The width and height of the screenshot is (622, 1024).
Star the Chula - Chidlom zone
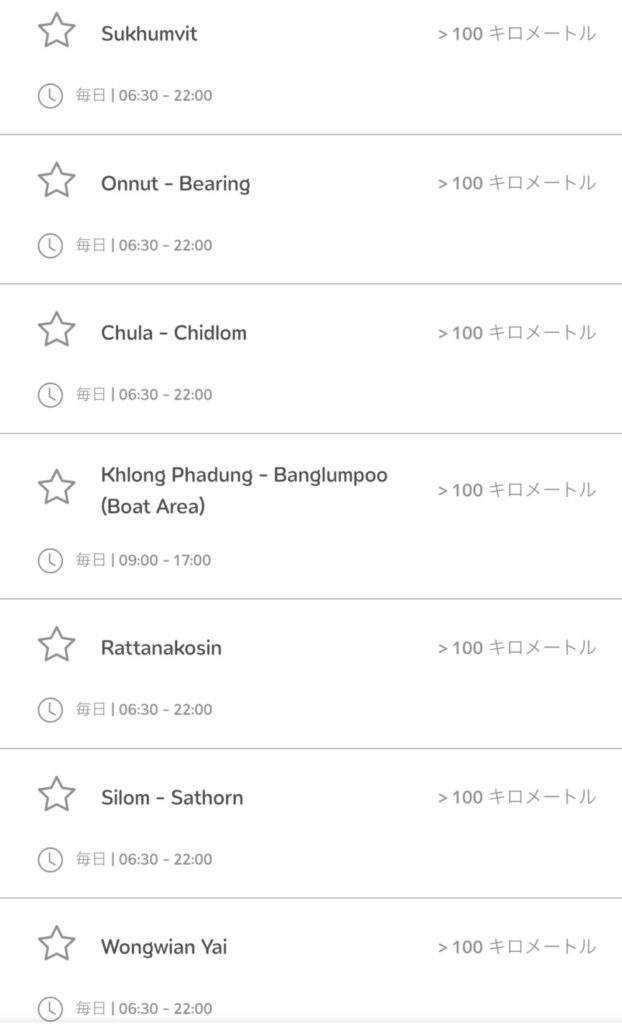(56, 330)
